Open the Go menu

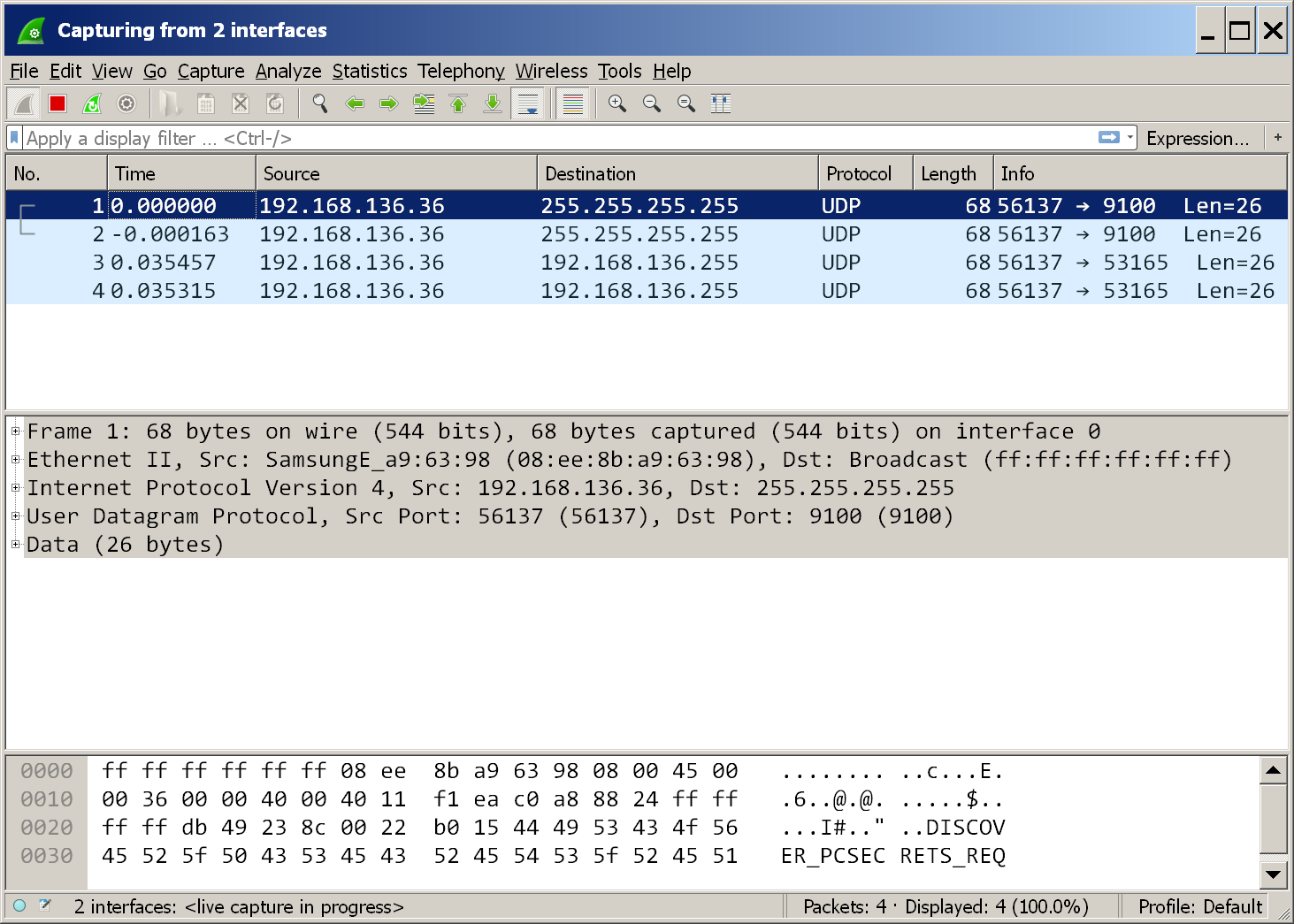(155, 71)
